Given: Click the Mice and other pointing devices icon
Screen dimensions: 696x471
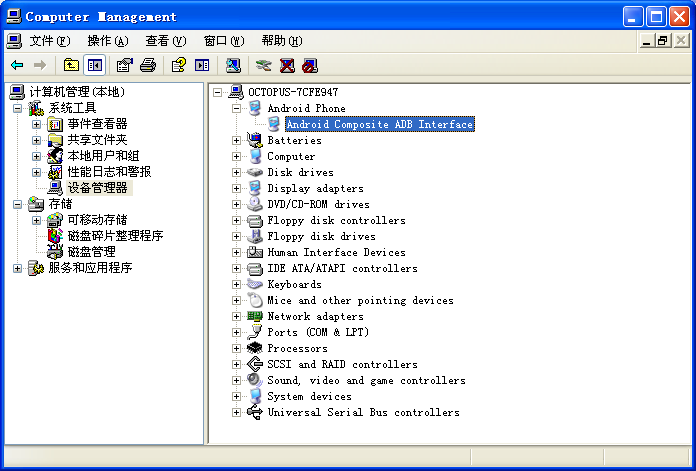Looking at the screenshot, I should pos(255,300).
